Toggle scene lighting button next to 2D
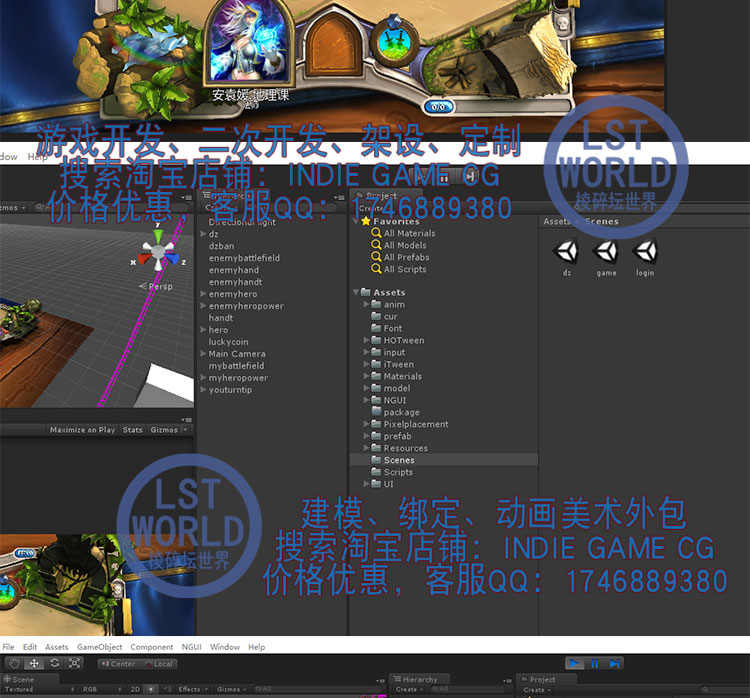This screenshot has height=698, width=750. 151,689
